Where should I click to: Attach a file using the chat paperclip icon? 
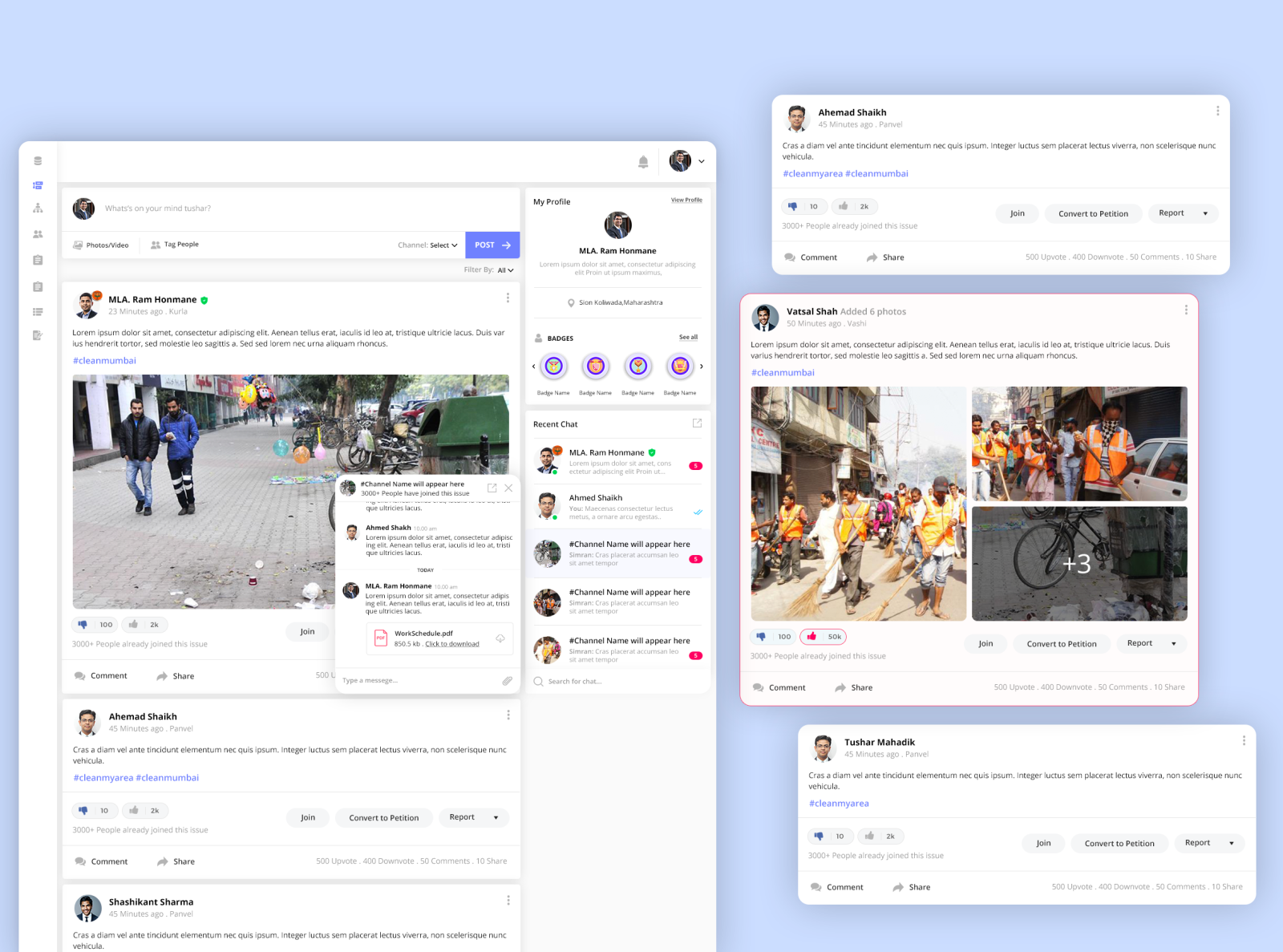pos(507,680)
